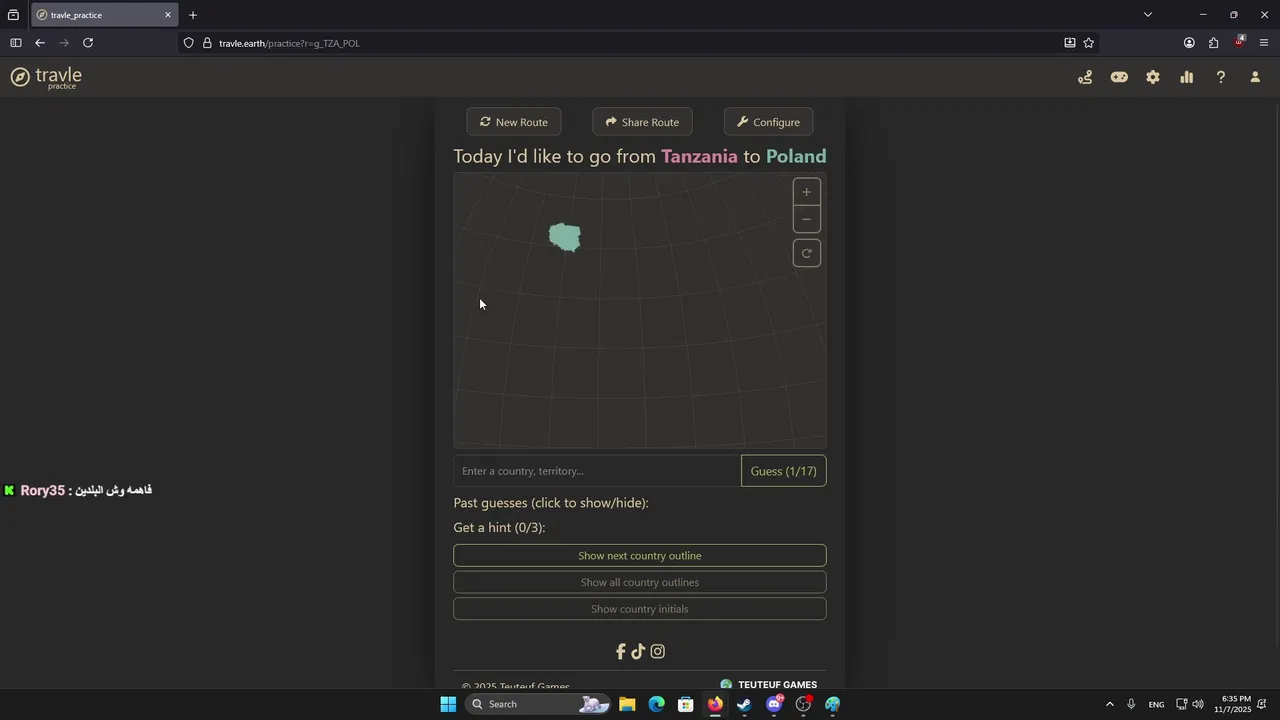Viewport: 1280px width, 720px height.
Task: Bookmark this page with star icon
Action: (1089, 43)
